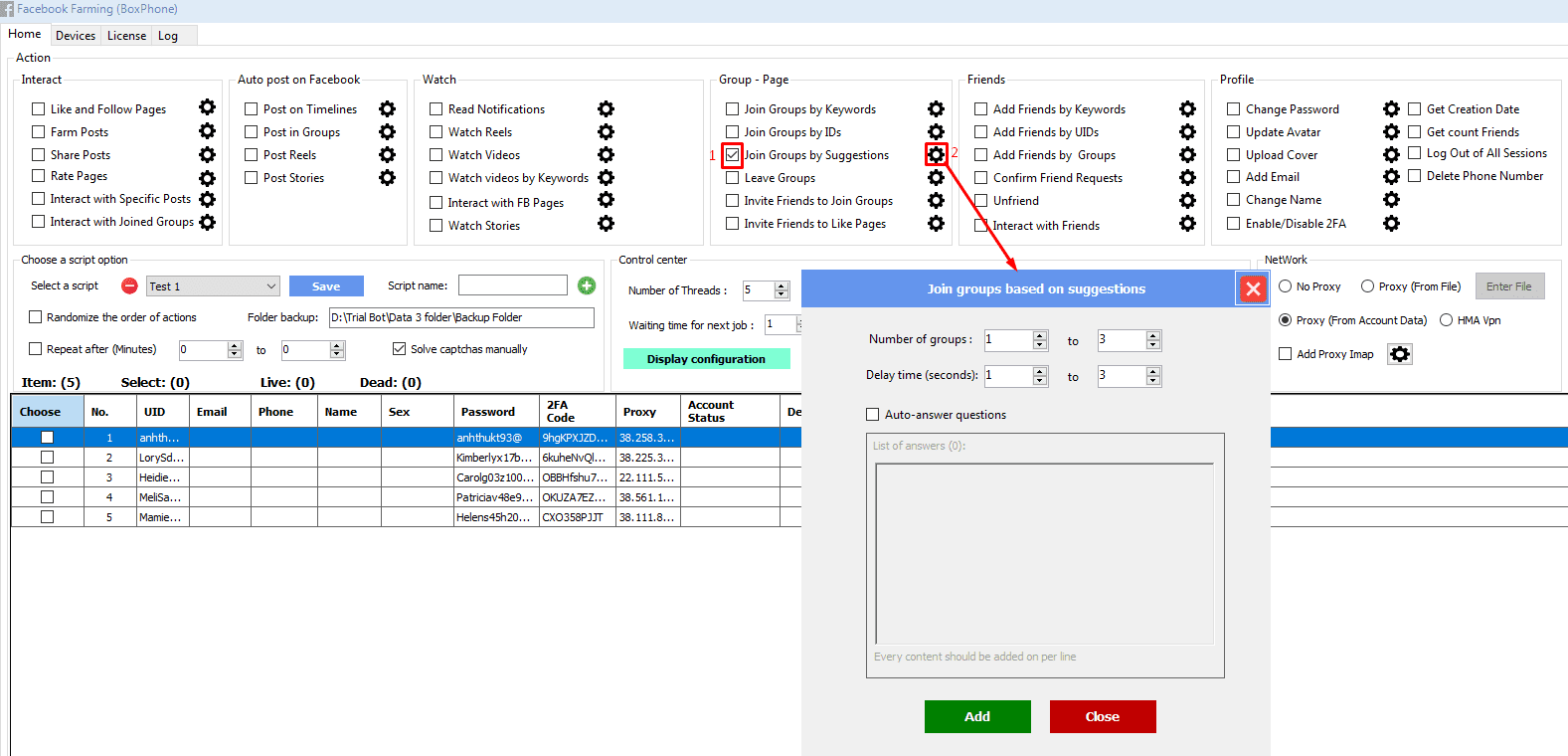Tick Auto-answer questions checkbox
Screen dimensions: 1568x756
coord(873,415)
